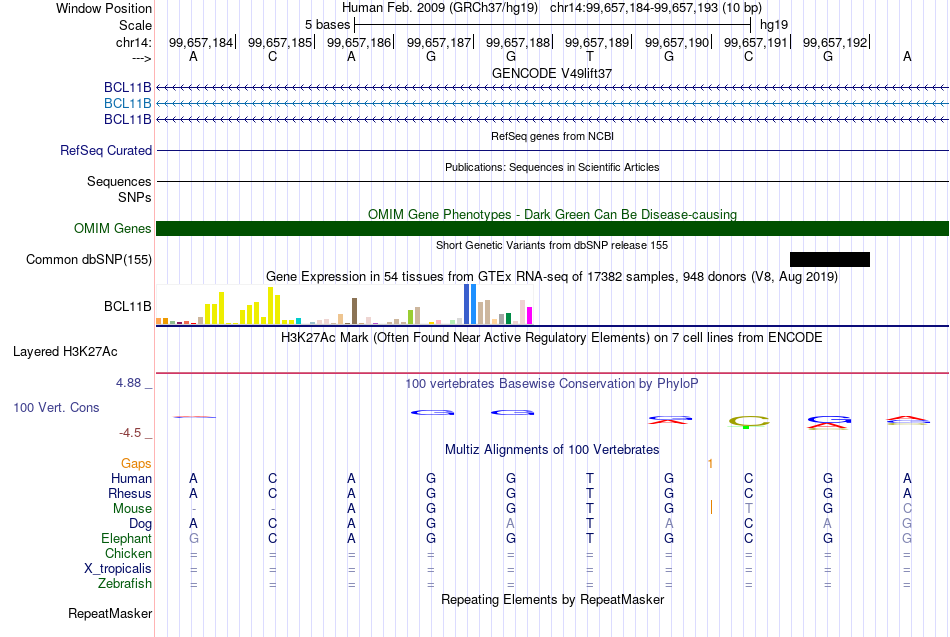950x637 pixels.
Task: Select the Mouse alignment row label
Action: click(132, 509)
